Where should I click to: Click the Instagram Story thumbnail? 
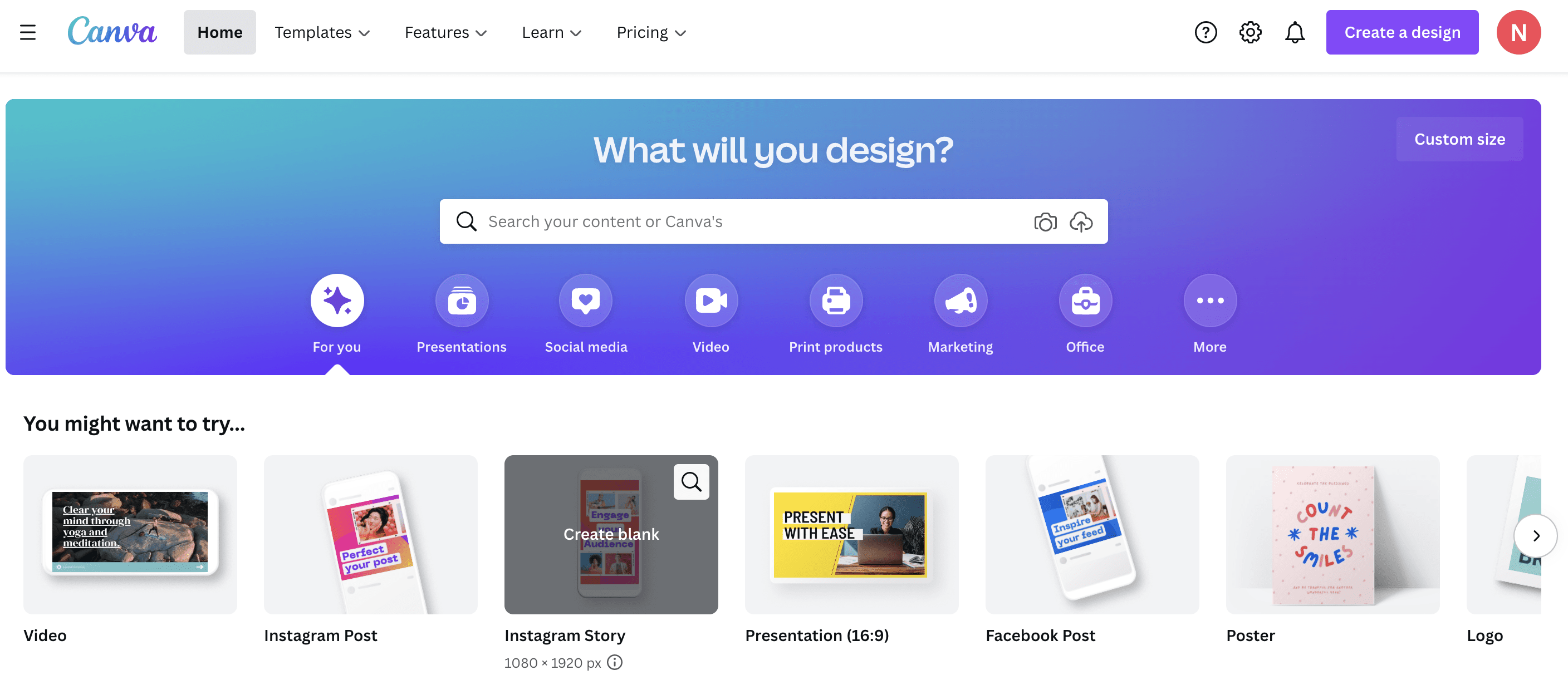[x=611, y=534]
